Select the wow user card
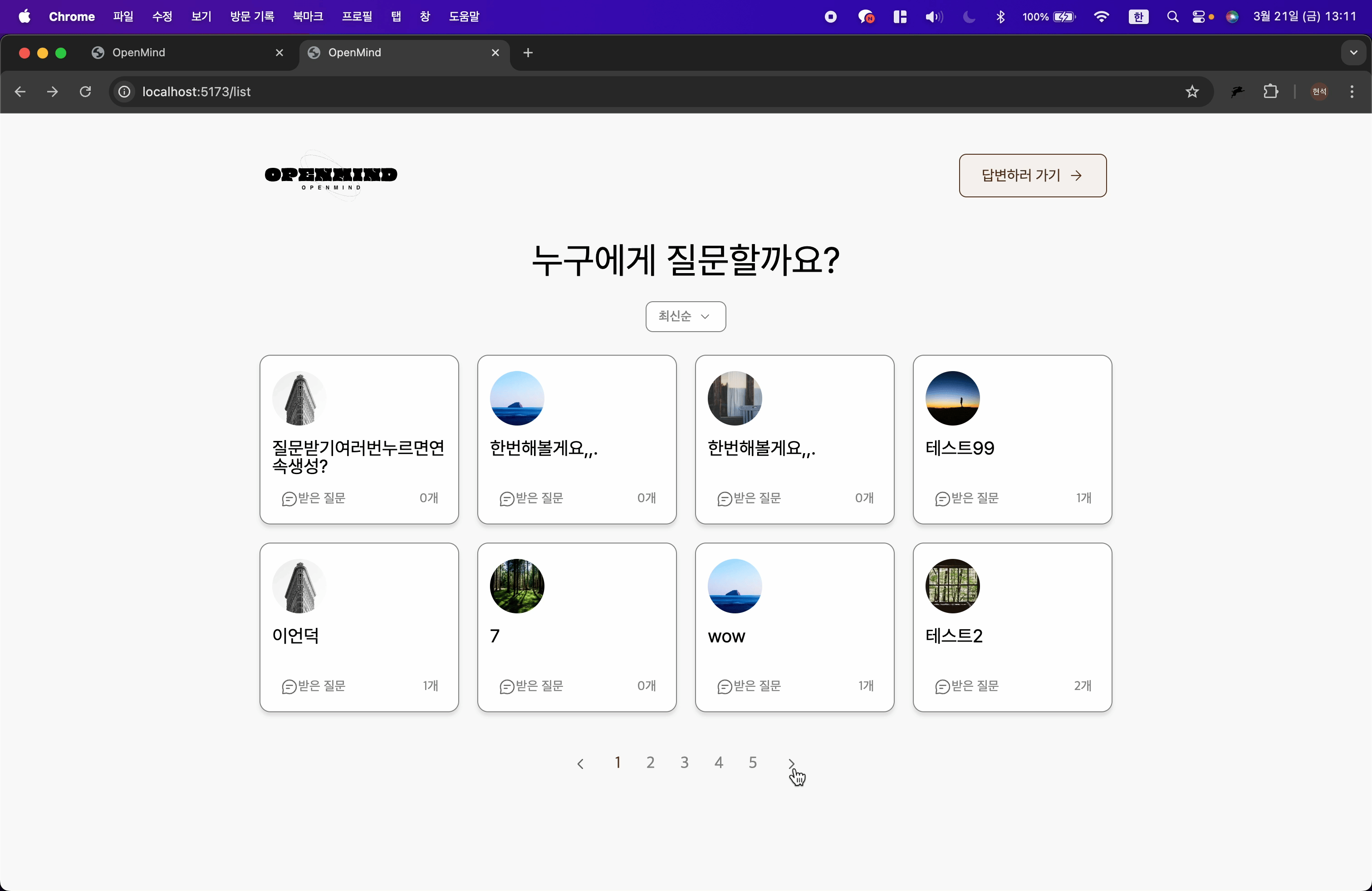1372x891 pixels. tap(794, 627)
